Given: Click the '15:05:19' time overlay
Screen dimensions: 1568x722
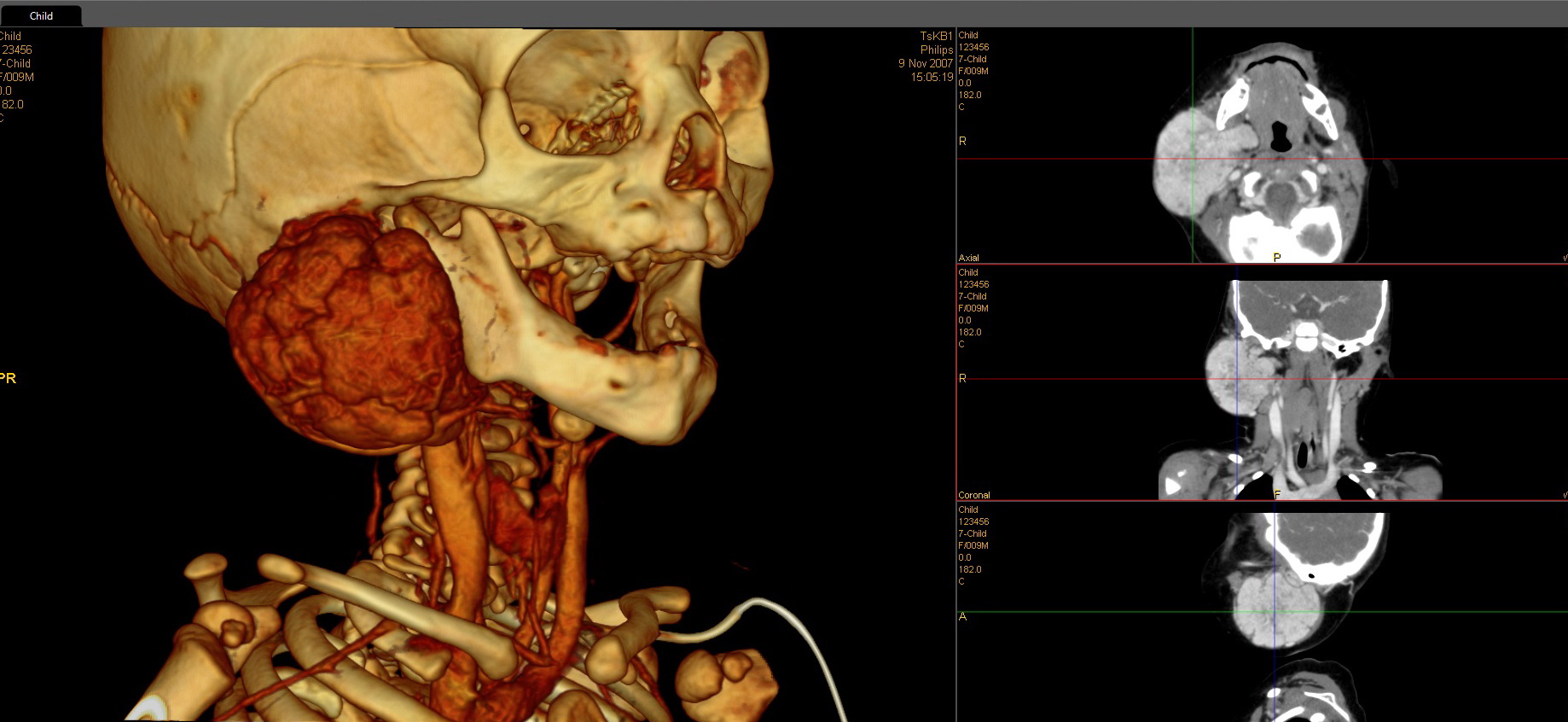Looking at the screenshot, I should (932, 77).
